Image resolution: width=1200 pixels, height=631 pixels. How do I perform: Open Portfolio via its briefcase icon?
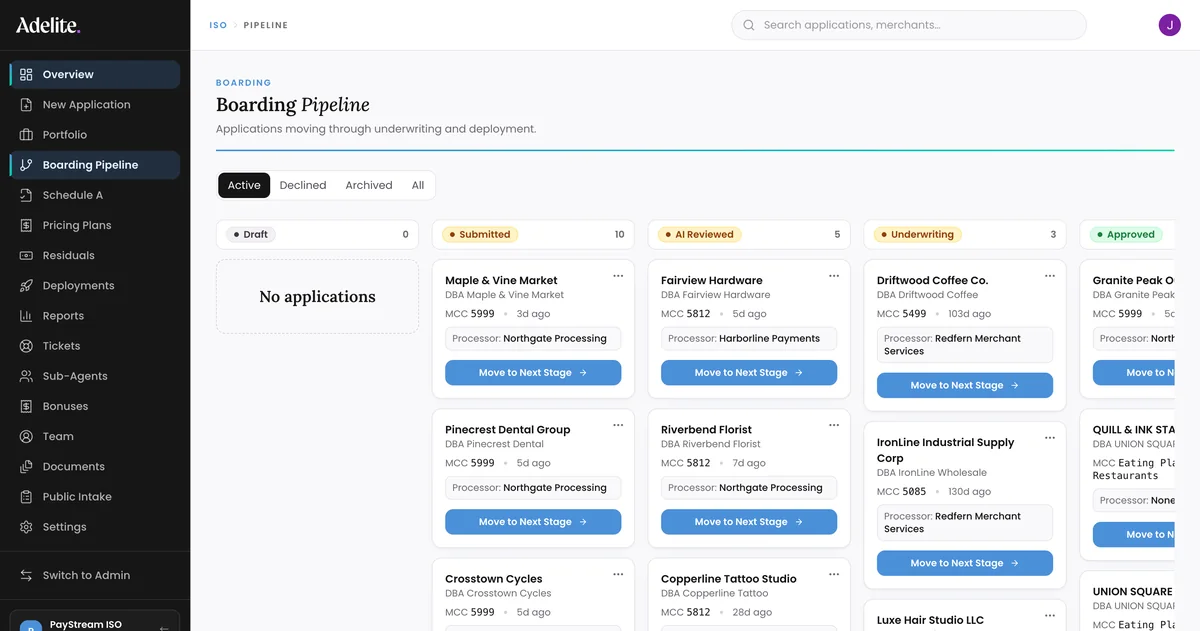pyautogui.click(x=26, y=135)
